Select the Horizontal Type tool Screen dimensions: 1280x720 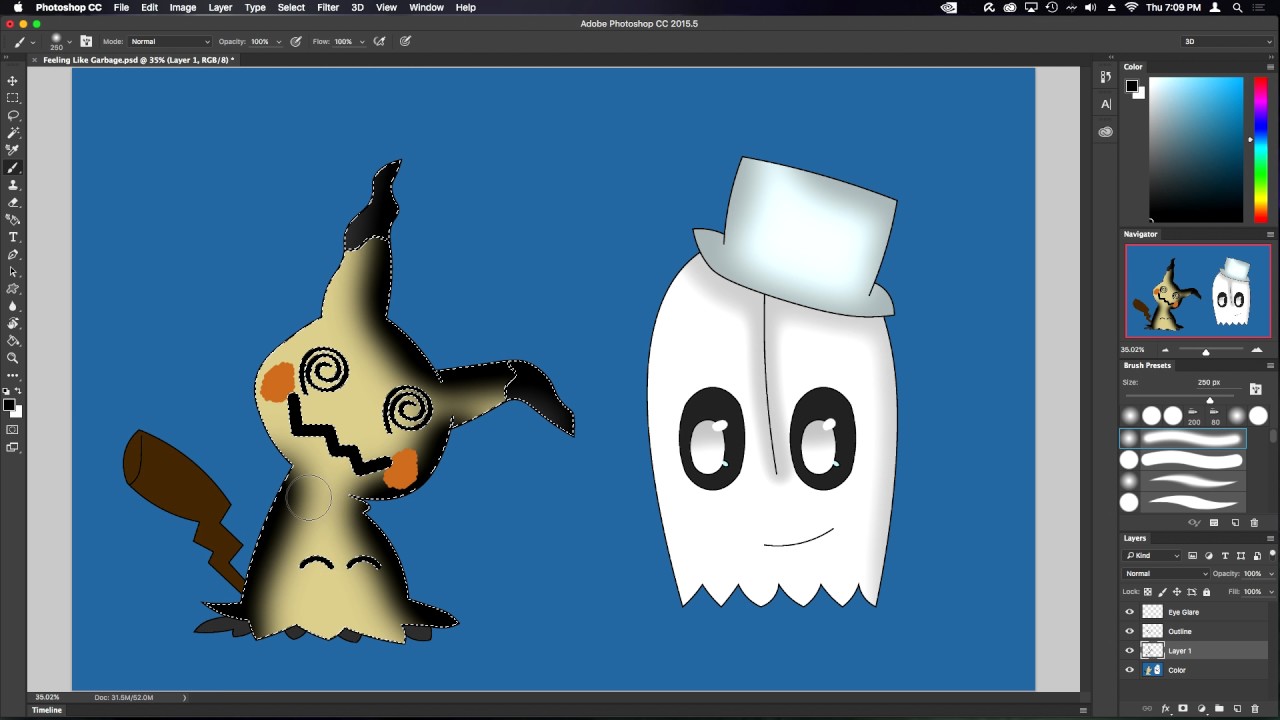click(x=13, y=237)
